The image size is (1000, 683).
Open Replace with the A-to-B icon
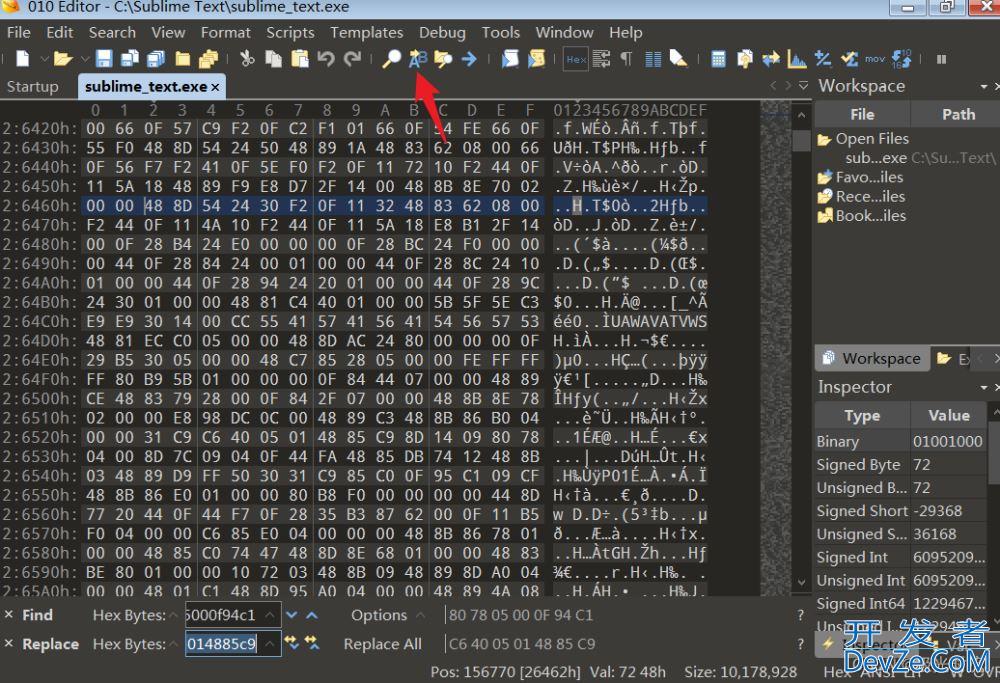coord(418,59)
